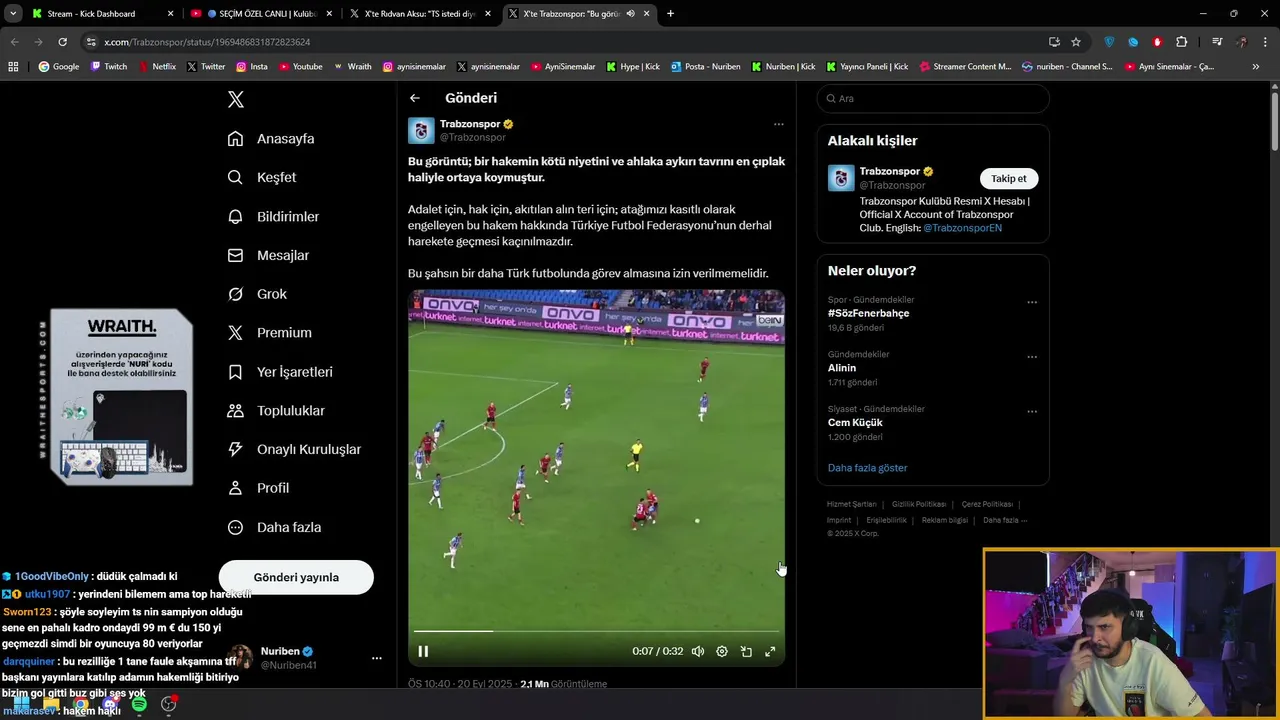The image size is (1280, 720).
Task: Switch to X'te Rıdvan Aksu tab
Action: click(x=420, y=14)
